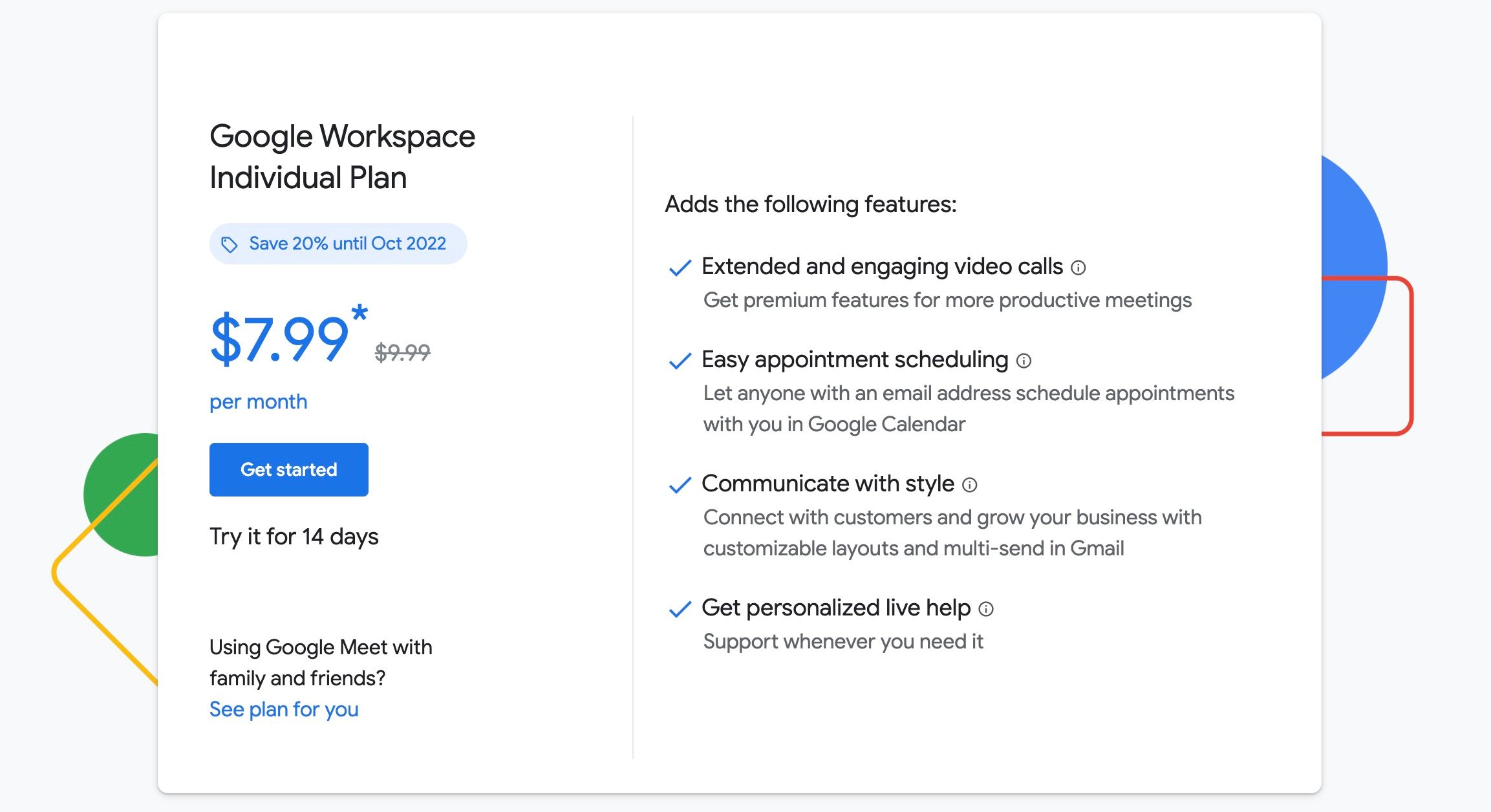
Task: Open the See plan for you link
Action: [x=284, y=709]
